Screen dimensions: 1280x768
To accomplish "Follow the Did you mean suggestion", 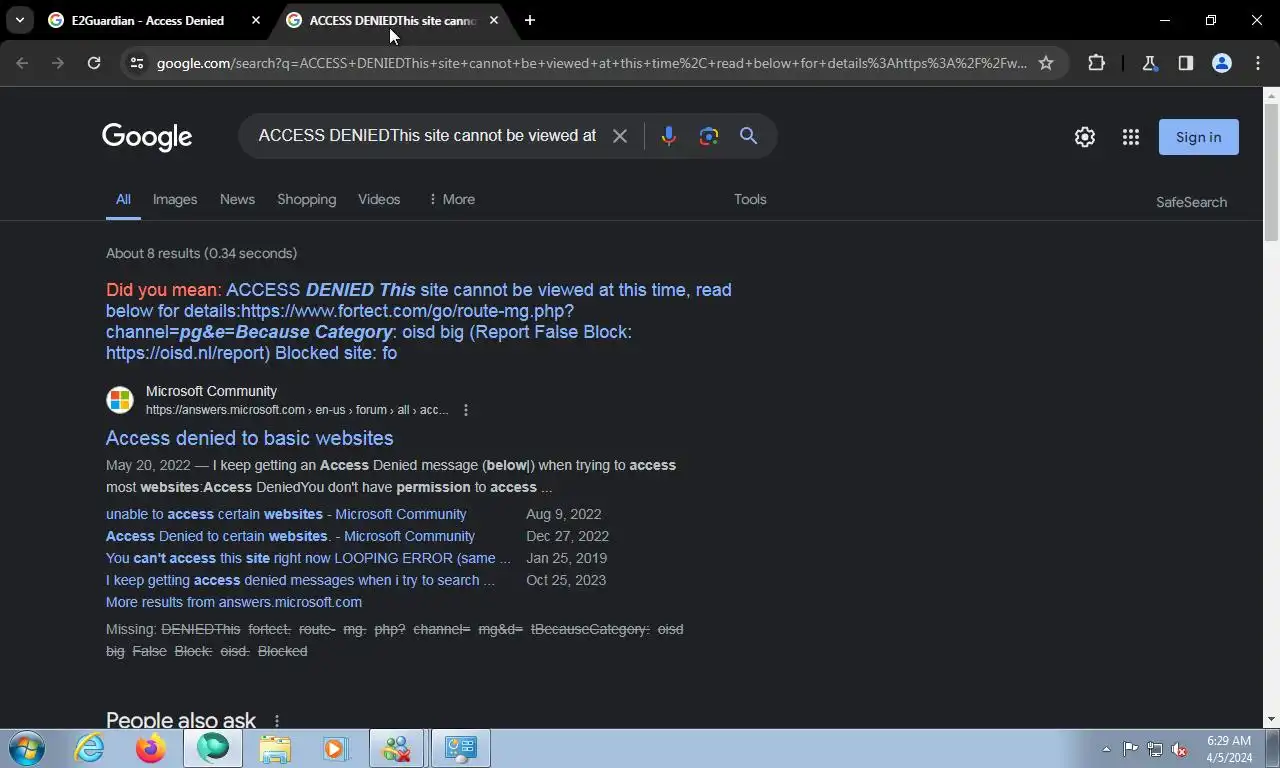I will 418,321.
